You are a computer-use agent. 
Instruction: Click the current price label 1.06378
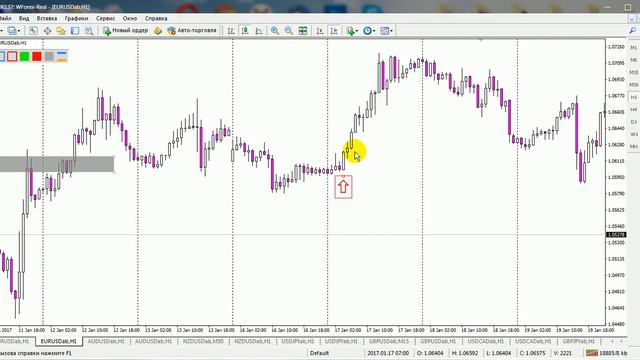[x=616, y=235]
